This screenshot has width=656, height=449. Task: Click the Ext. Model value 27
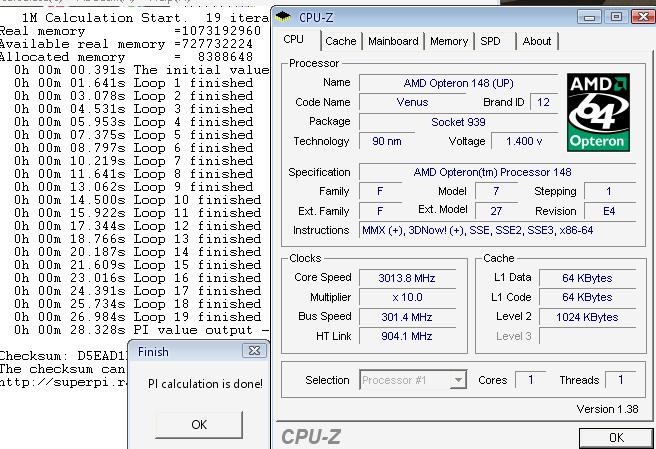[x=496, y=211]
